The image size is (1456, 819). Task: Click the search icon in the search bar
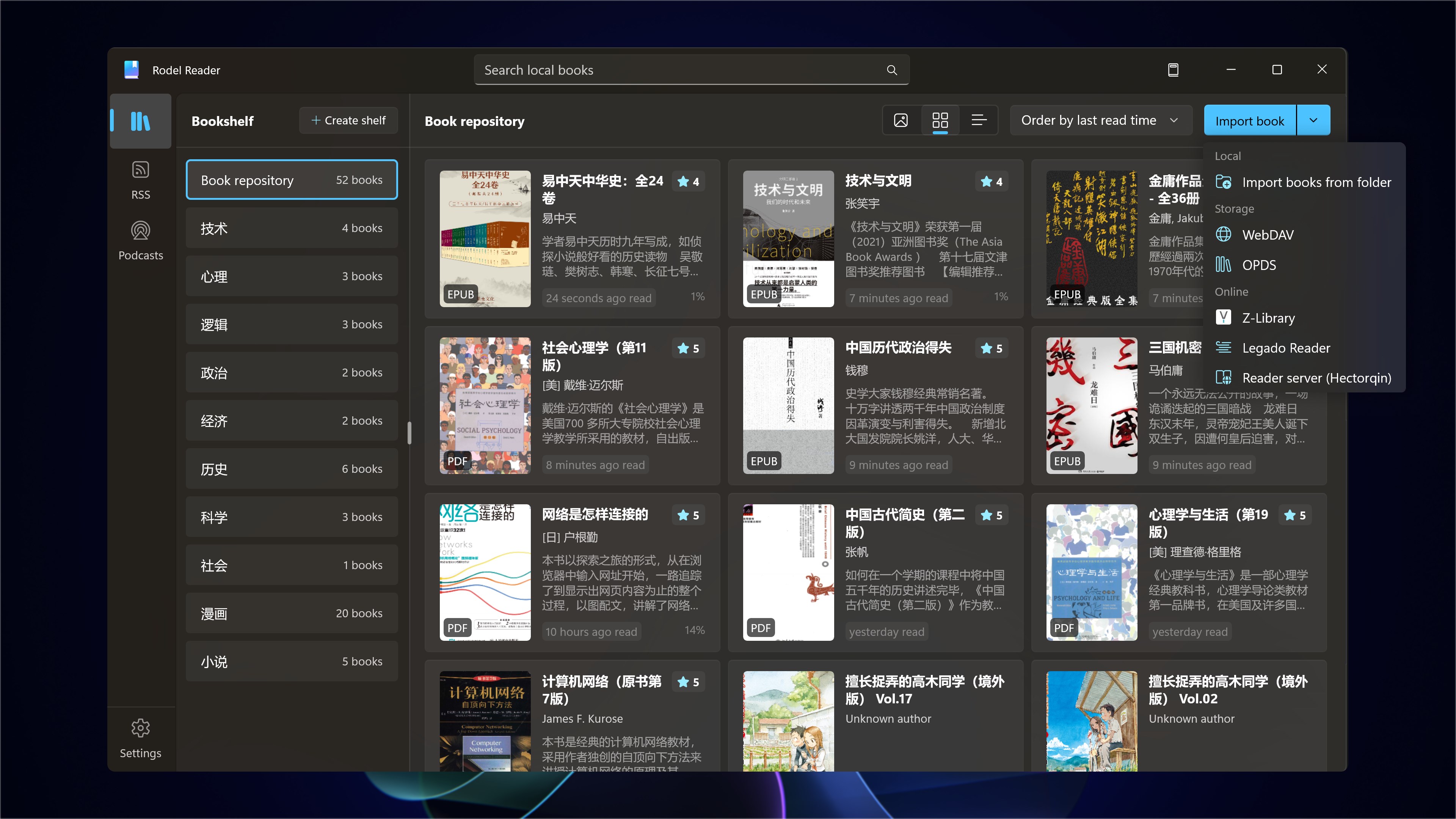point(891,69)
